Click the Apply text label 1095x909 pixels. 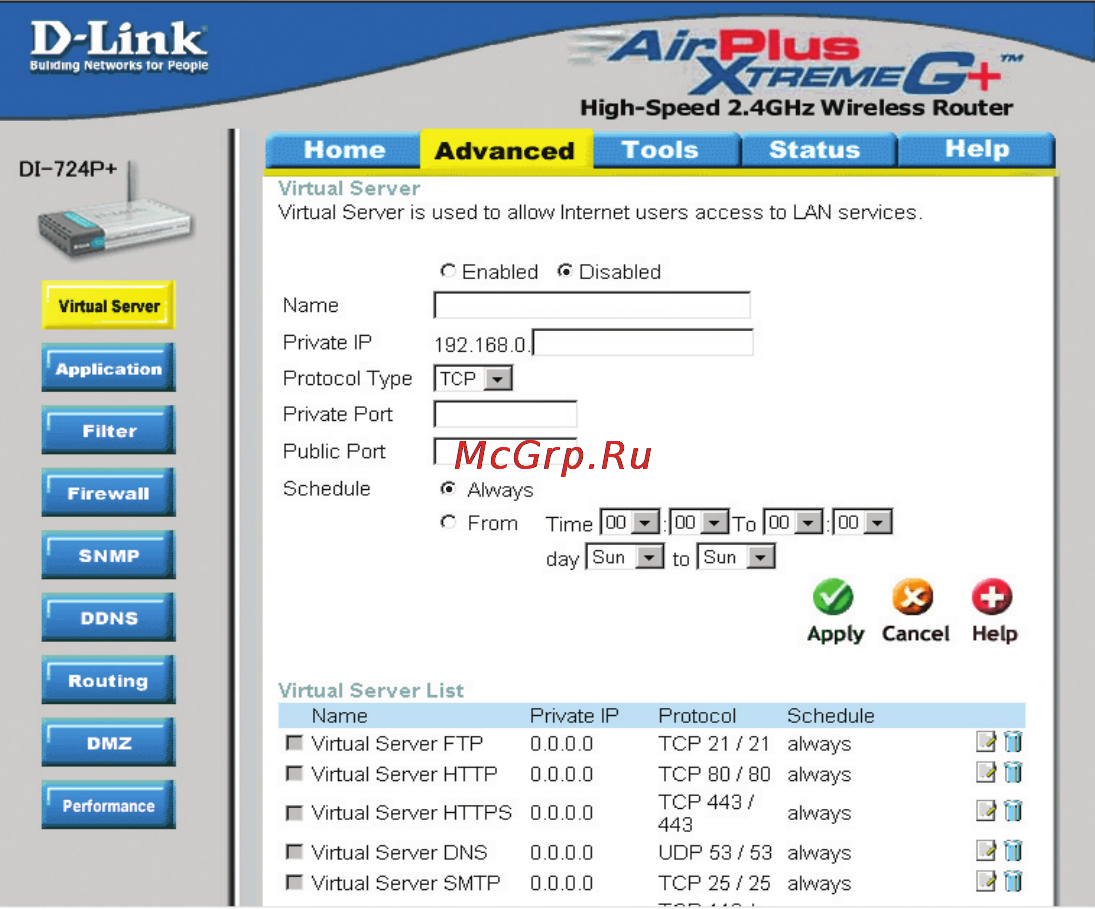pos(835,634)
